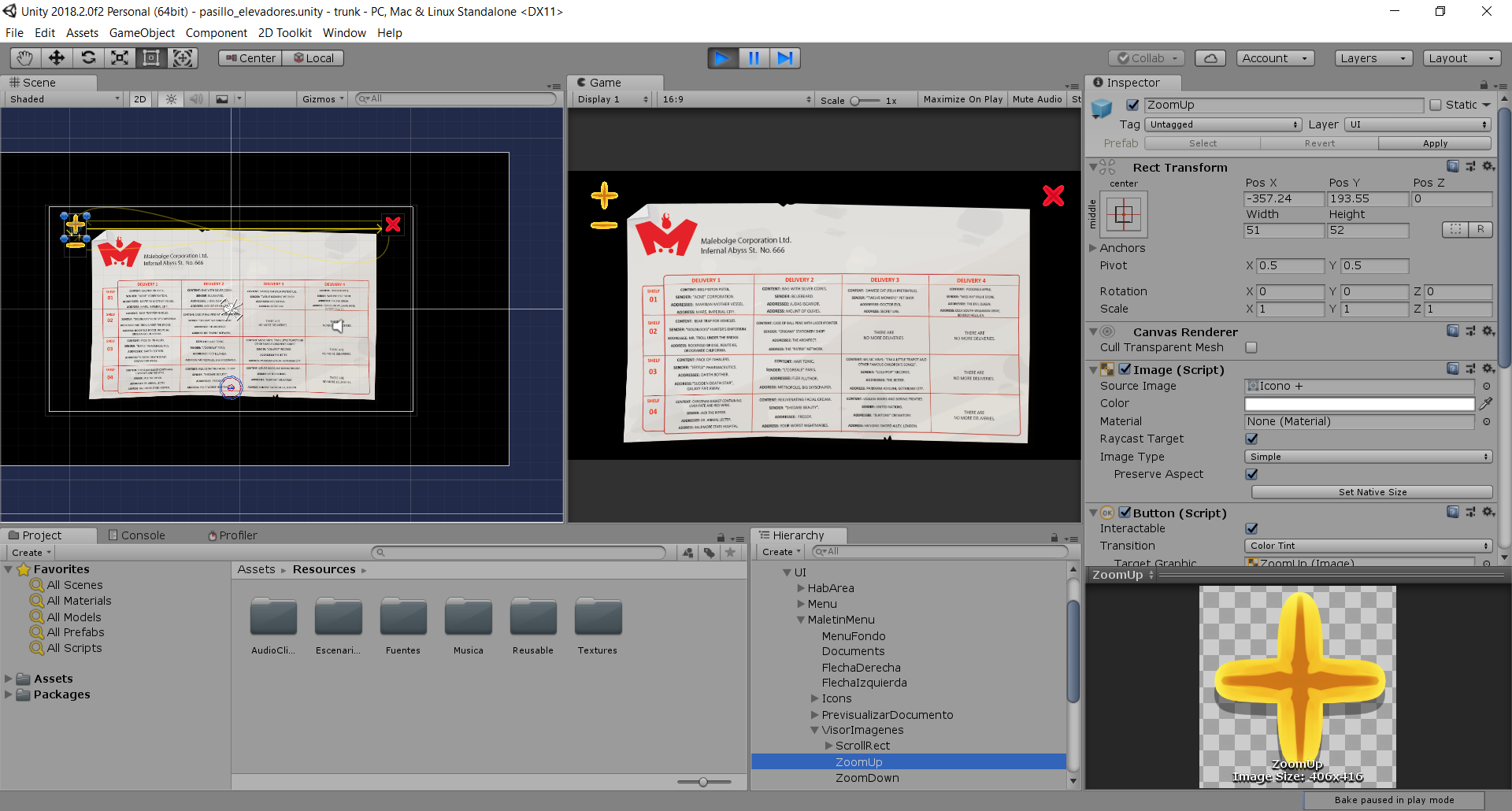Enable Cull Transparent Mesh checkbox
The image size is (1512, 811).
click(x=1251, y=347)
